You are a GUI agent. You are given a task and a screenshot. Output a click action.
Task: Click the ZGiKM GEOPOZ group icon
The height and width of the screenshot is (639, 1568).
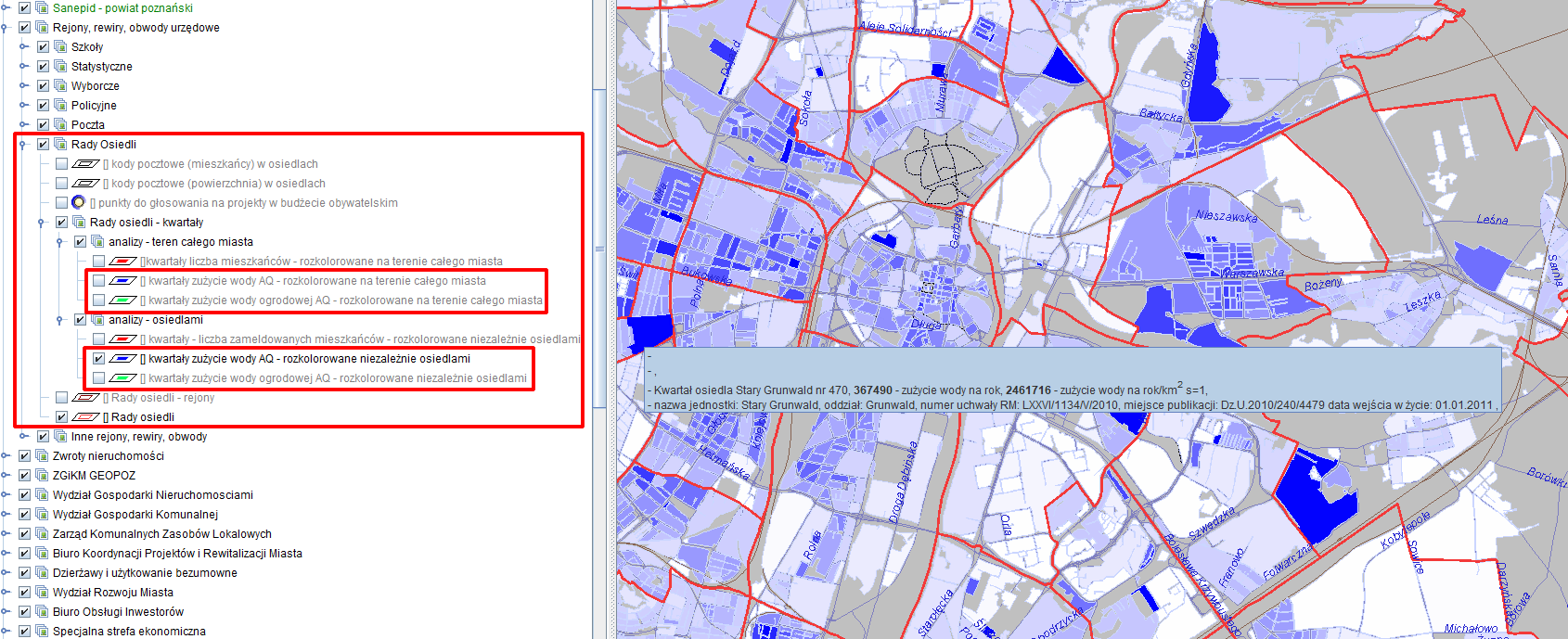(x=42, y=476)
